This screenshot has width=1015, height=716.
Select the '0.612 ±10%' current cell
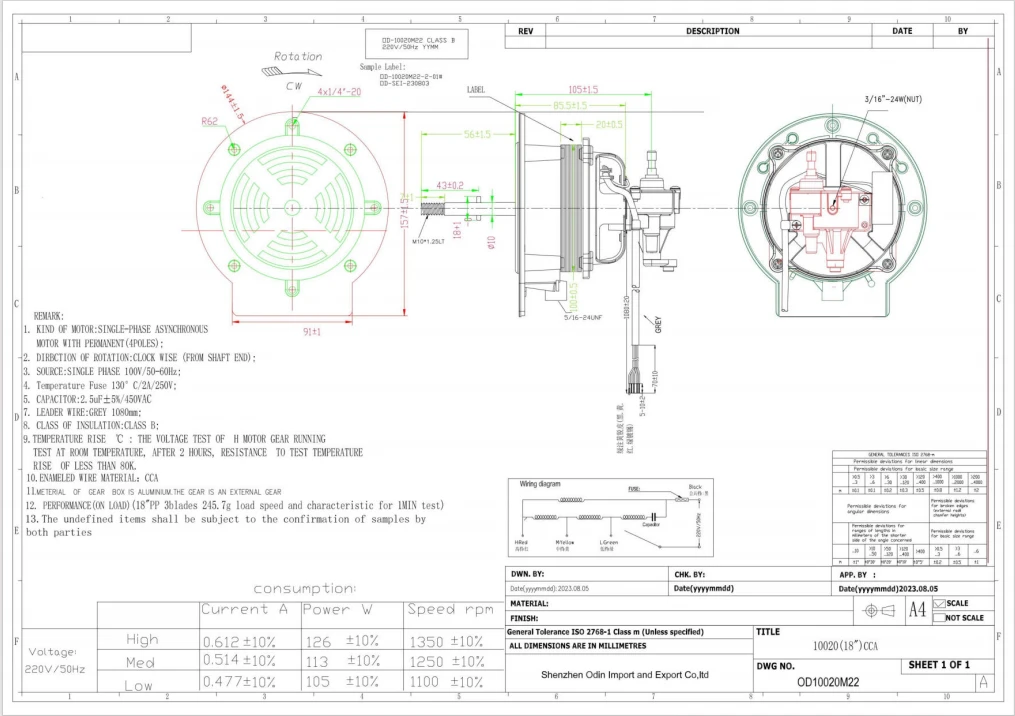[x=240, y=642]
